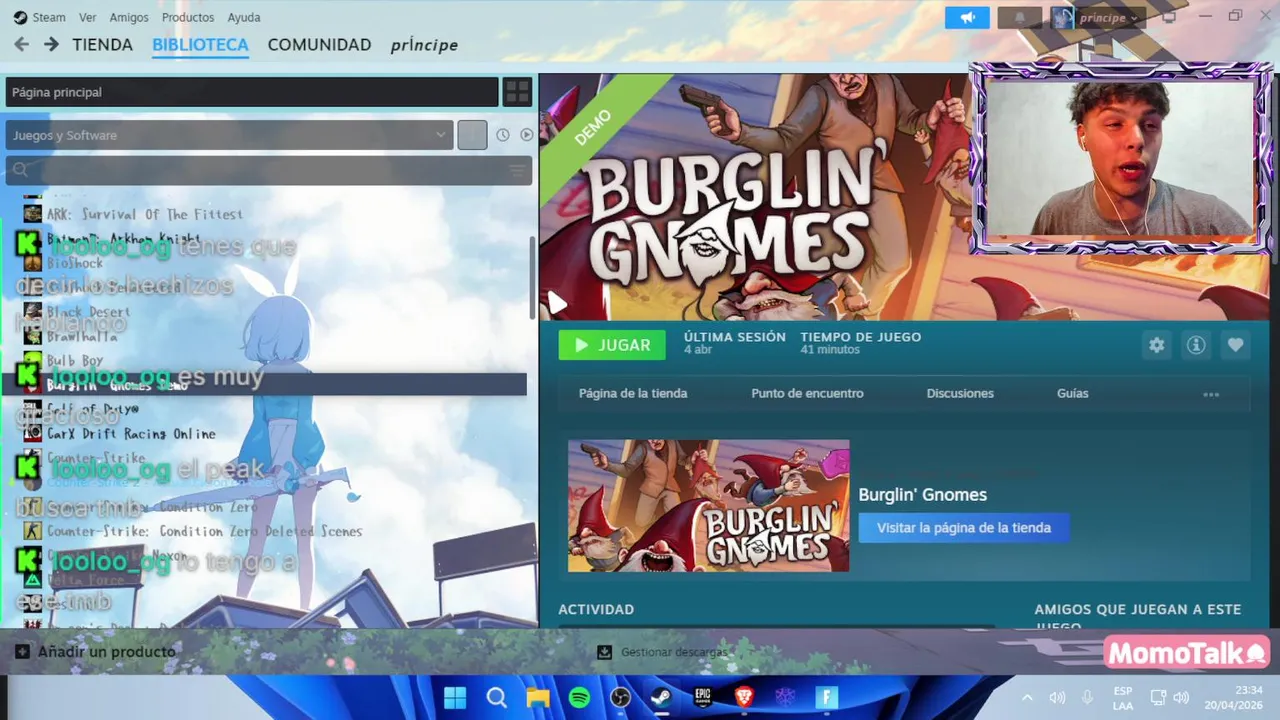Image resolution: width=1280 pixels, height=720 pixels.
Task: Go forward with the right arrow
Action: click(52, 45)
